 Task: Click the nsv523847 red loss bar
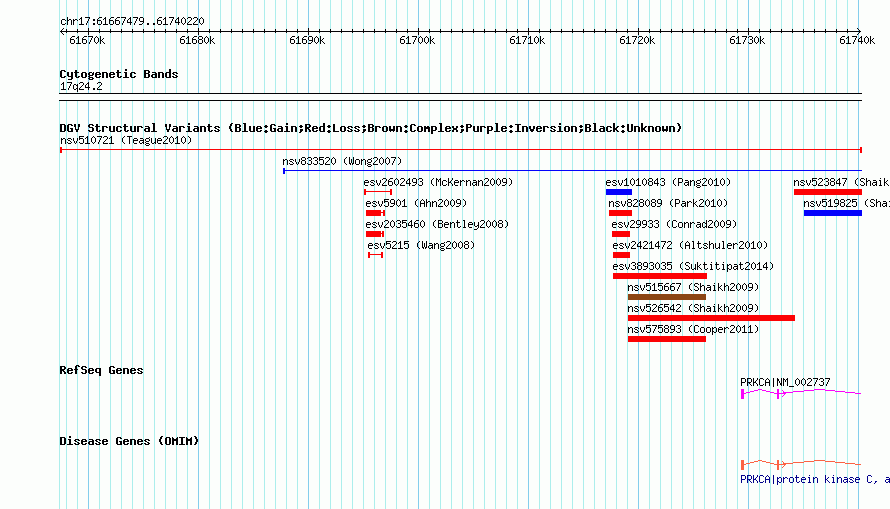pyautogui.click(x=828, y=192)
